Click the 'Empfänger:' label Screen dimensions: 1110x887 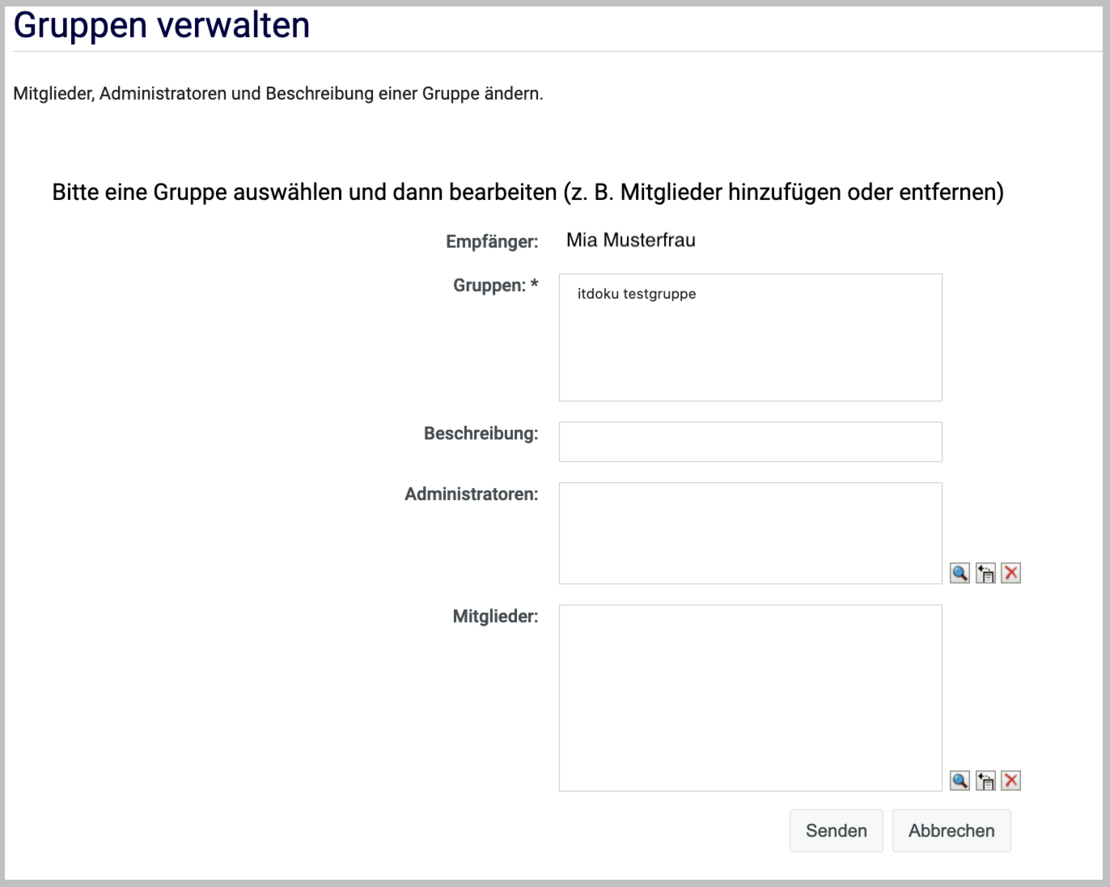pos(491,241)
